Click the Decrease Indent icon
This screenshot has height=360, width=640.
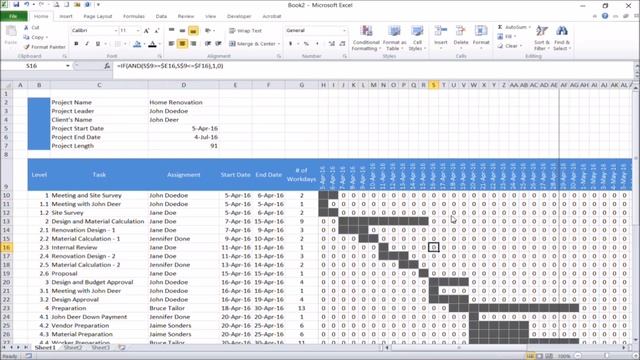[208, 44]
